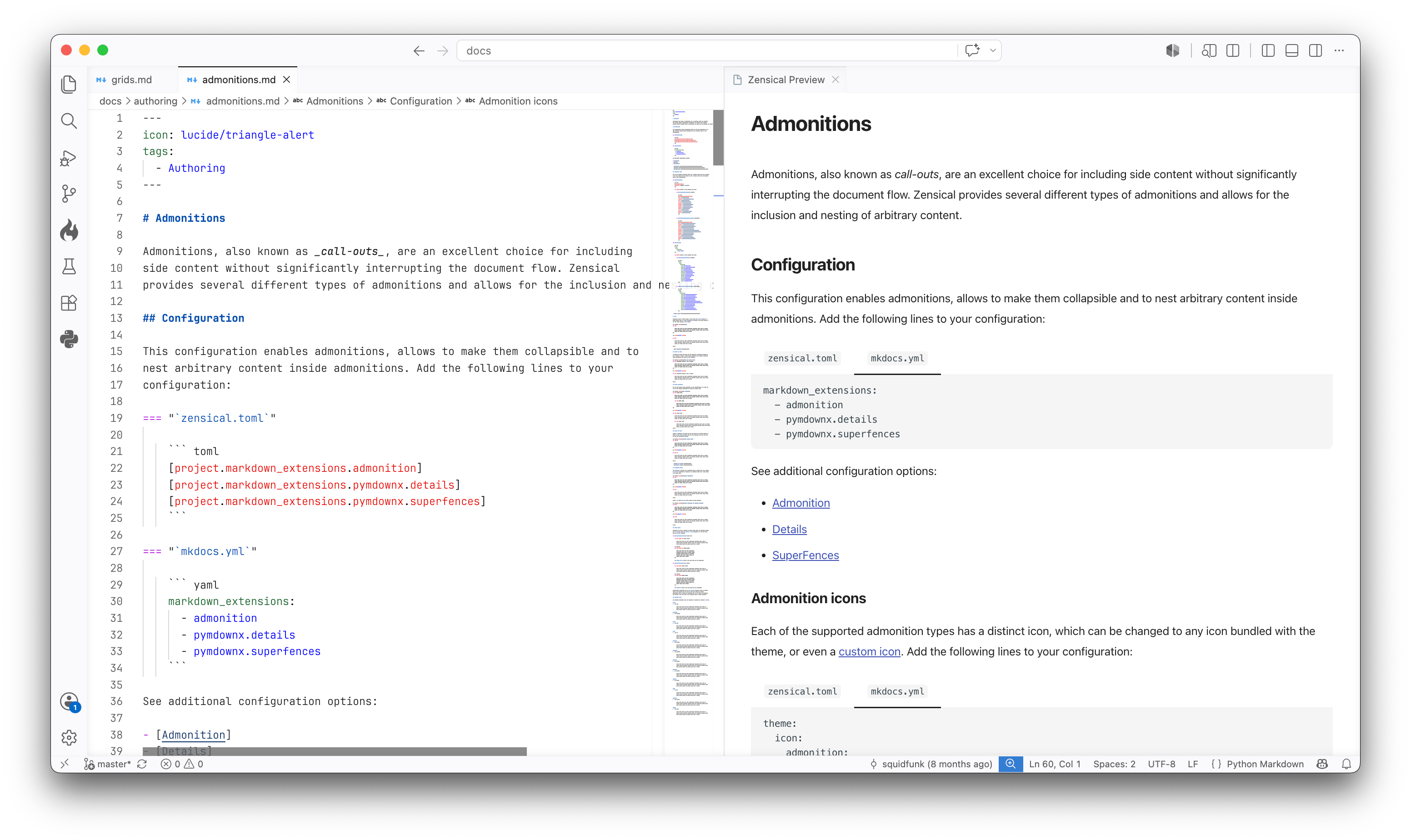Open the Explorer view in the activity bar
Screen dimensions: 1411x840
pos(69,85)
